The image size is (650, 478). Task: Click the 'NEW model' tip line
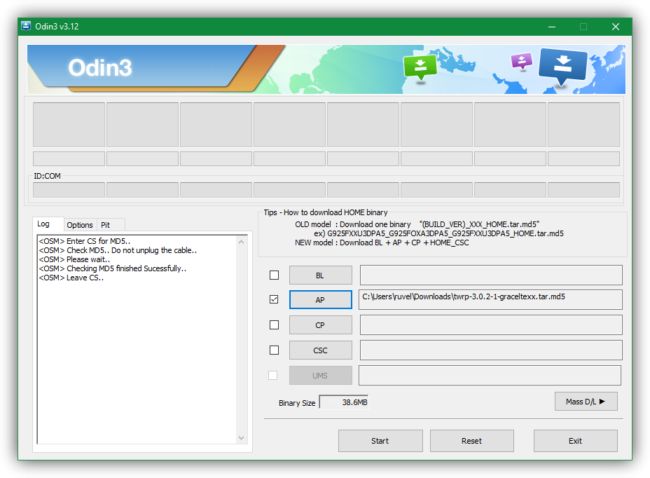tap(382, 243)
